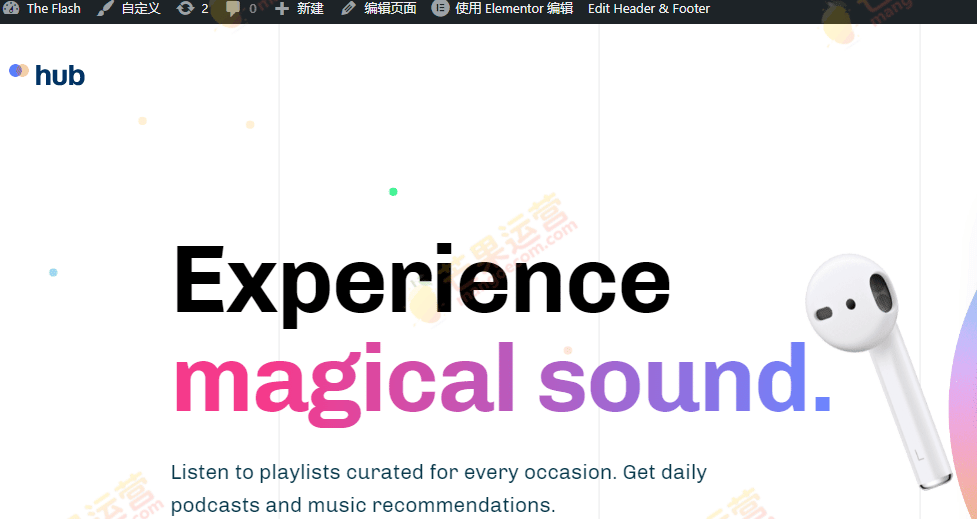Click the circular arrows updates icon
This screenshot has height=519, width=977.
(x=185, y=9)
